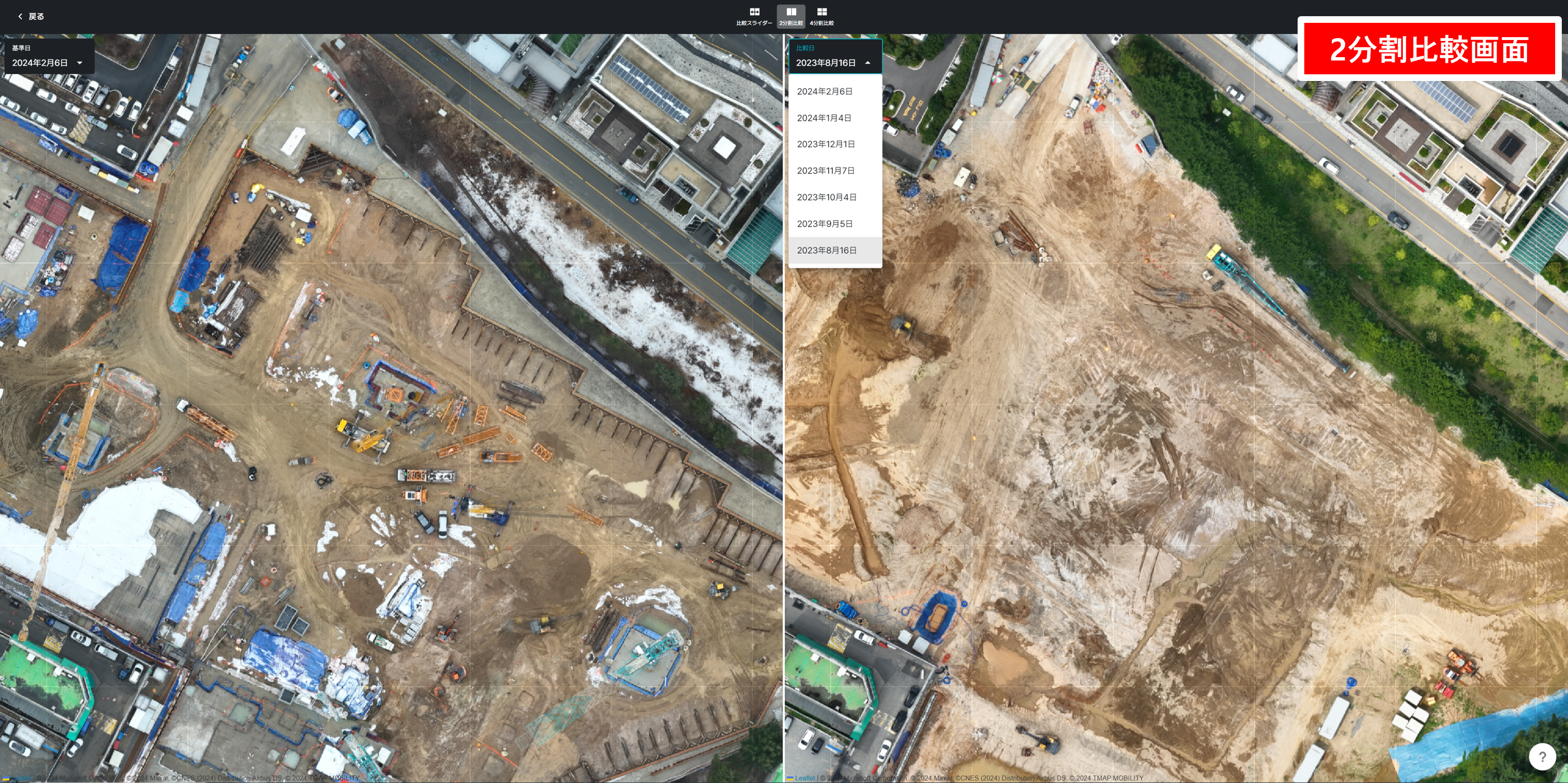Choose 2024年1月4日 from the date list
1568x783 pixels.
(824, 118)
